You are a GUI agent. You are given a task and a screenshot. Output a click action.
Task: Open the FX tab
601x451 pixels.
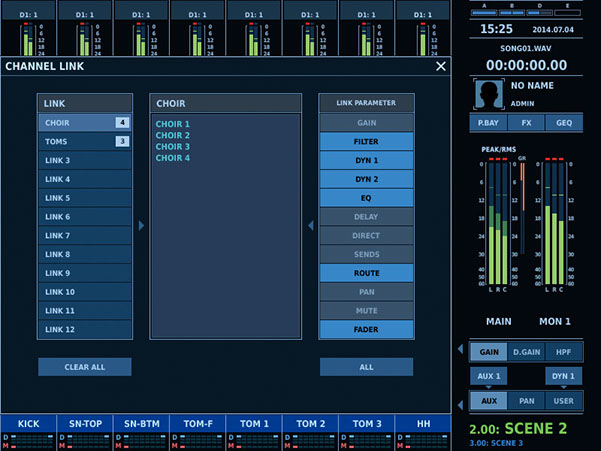pyautogui.click(x=526, y=123)
